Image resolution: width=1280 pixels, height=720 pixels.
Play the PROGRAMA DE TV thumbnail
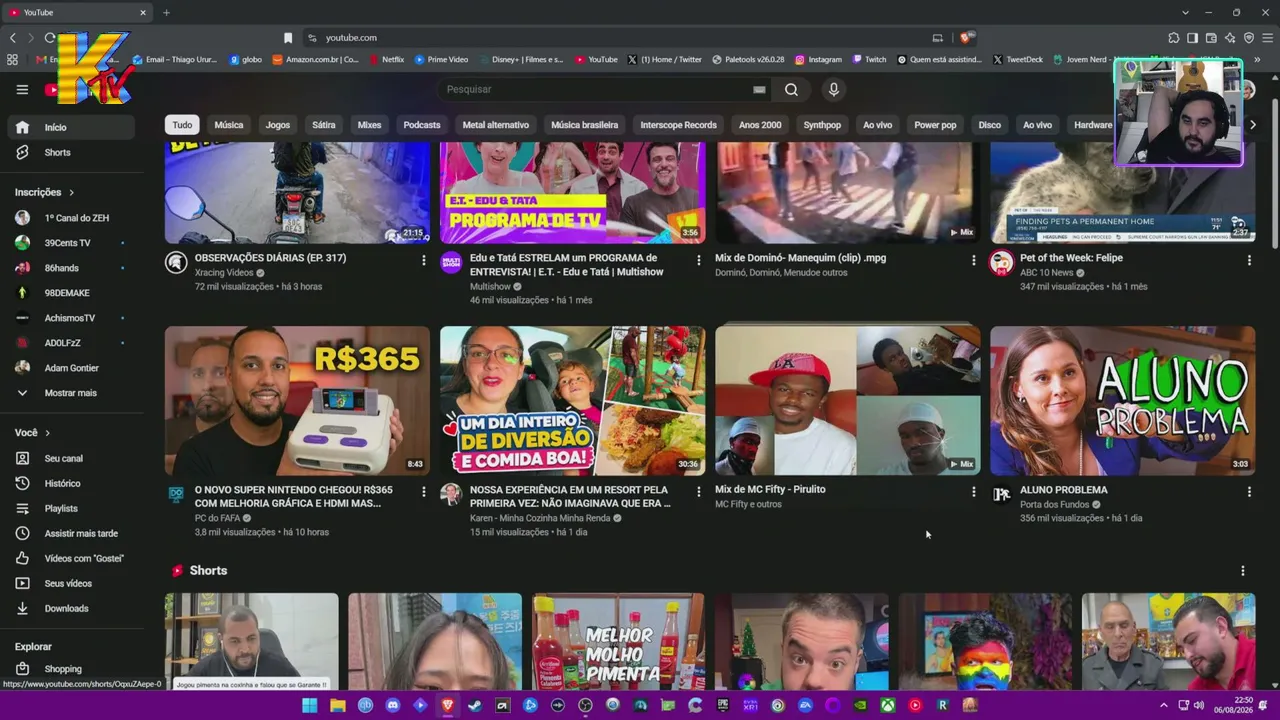572,193
